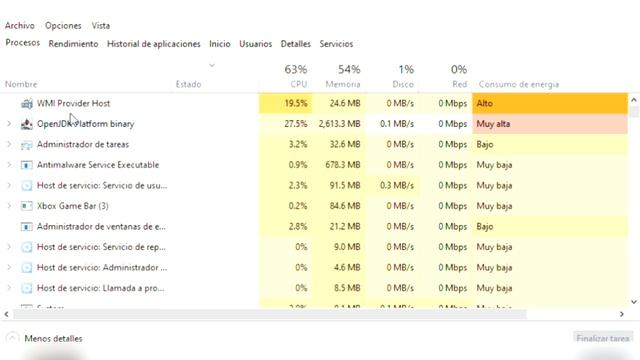Click the Host de servicio: Administrador icon
Image resolution: width=640 pixels, height=360 pixels.
[x=27, y=268]
